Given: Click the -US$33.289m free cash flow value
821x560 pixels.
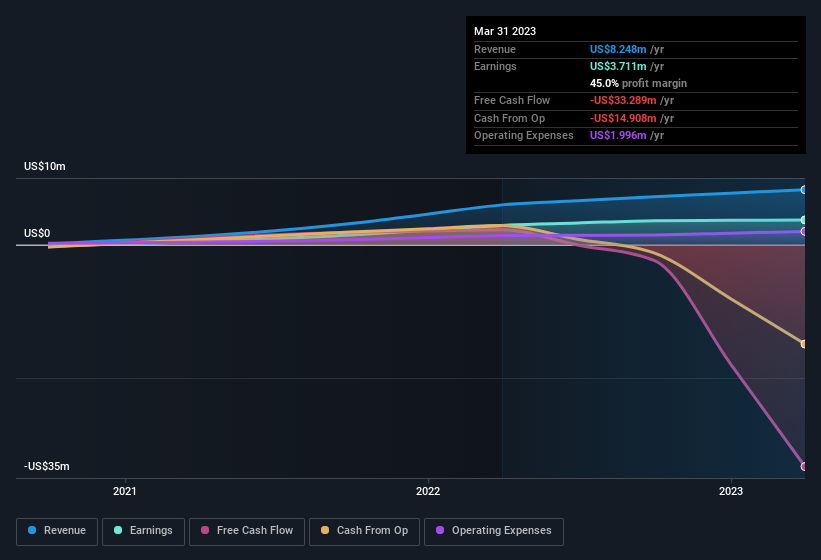Looking at the screenshot, I should click(x=623, y=100).
